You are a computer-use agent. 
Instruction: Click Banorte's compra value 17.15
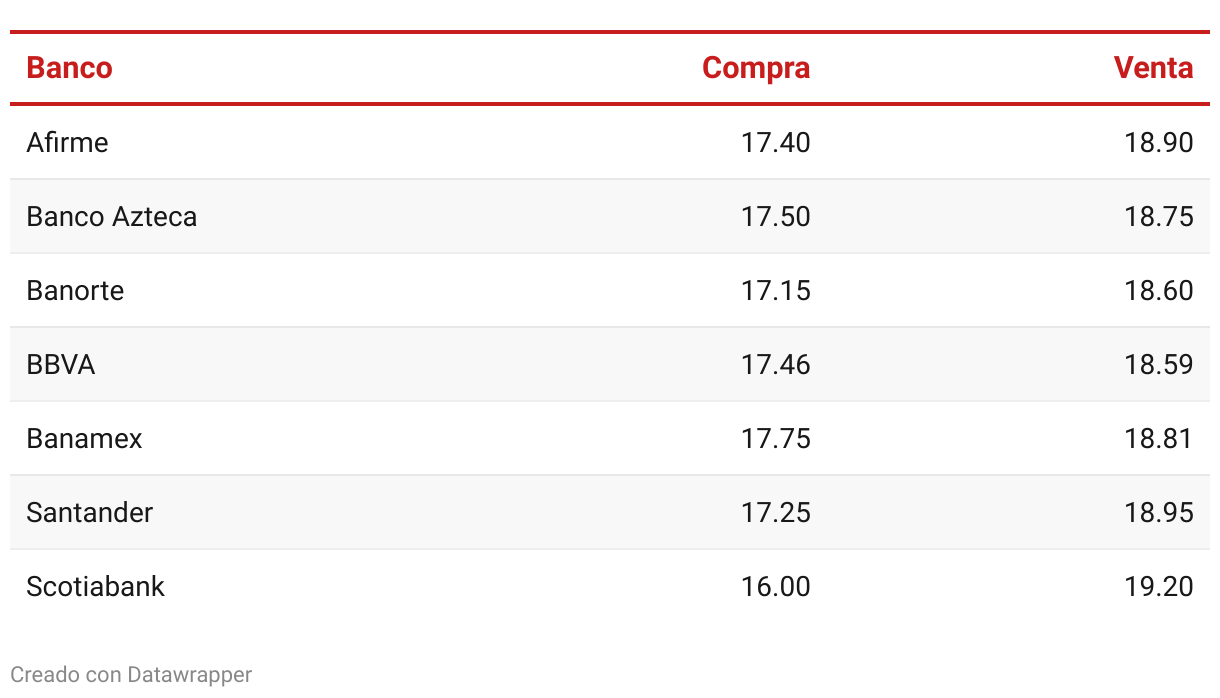coord(776,290)
